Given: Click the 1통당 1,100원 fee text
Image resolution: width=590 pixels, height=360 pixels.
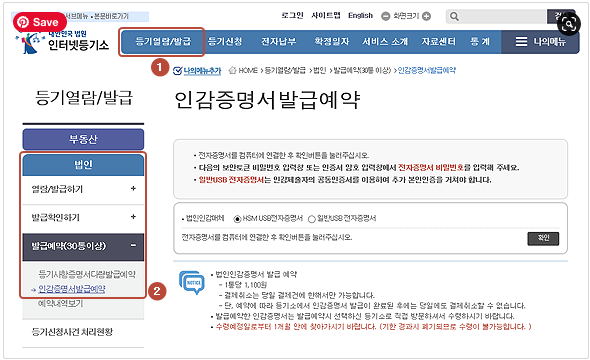Looking at the screenshot, I should 245,285.
